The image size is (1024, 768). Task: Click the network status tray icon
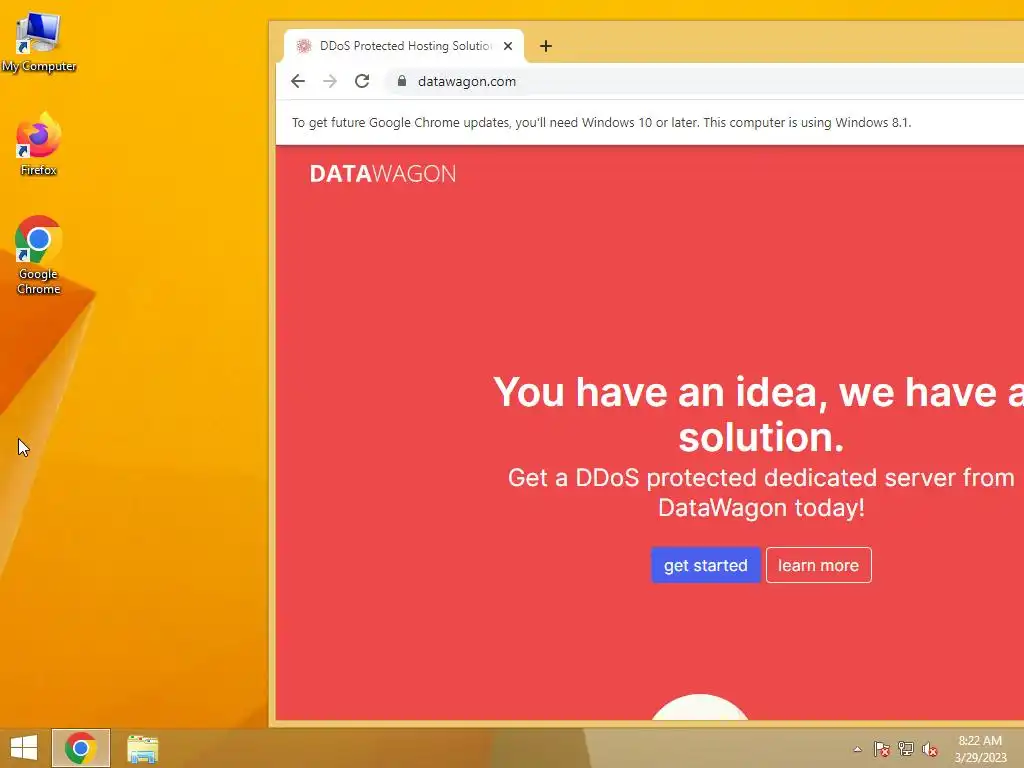click(906, 749)
